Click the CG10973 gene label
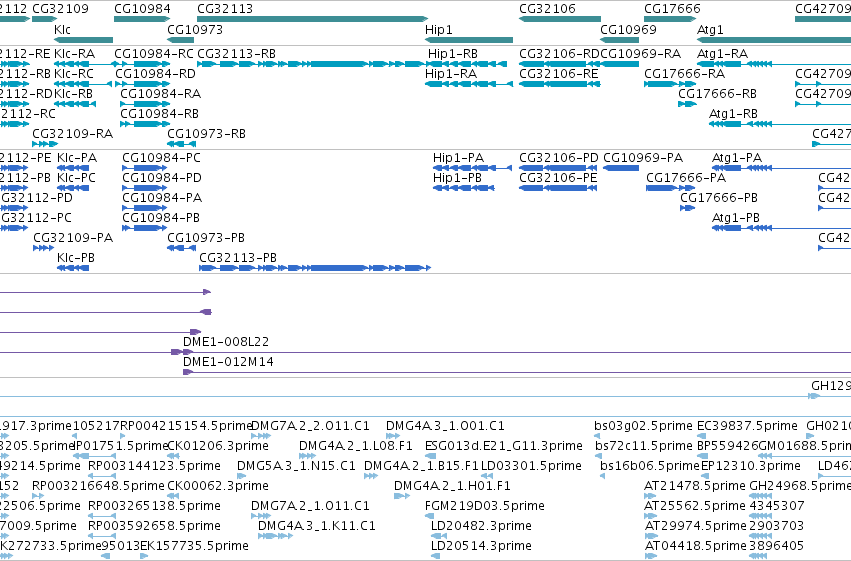The image size is (851, 561). (x=195, y=29)
